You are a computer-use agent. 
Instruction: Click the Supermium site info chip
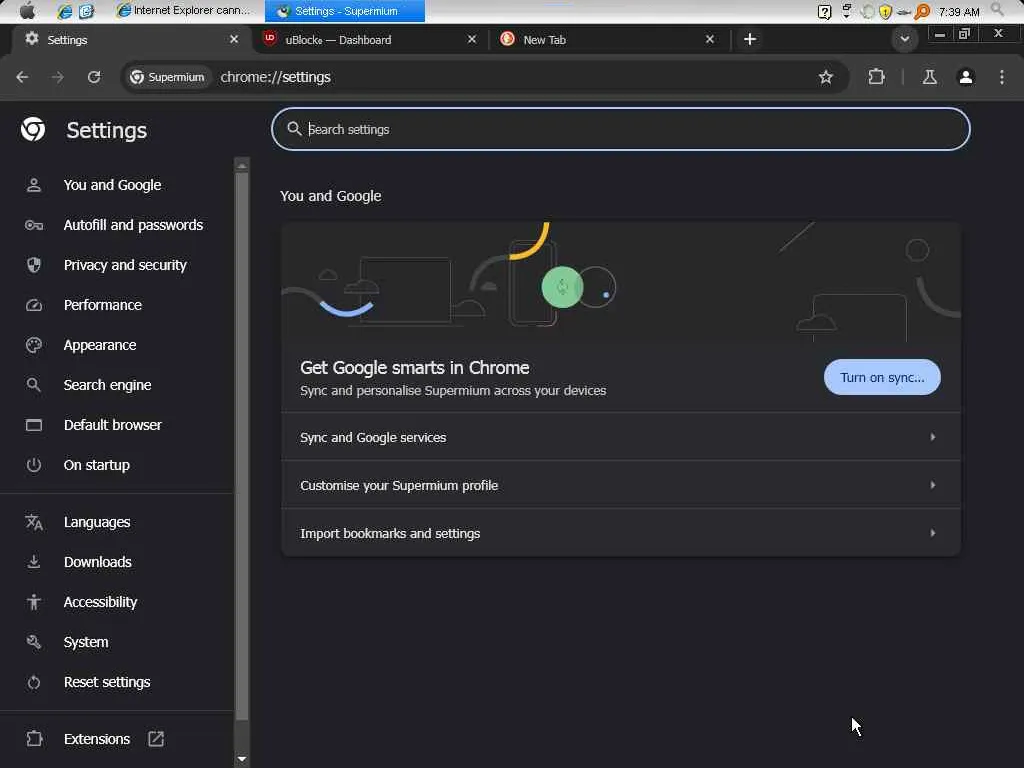[167, 77]
